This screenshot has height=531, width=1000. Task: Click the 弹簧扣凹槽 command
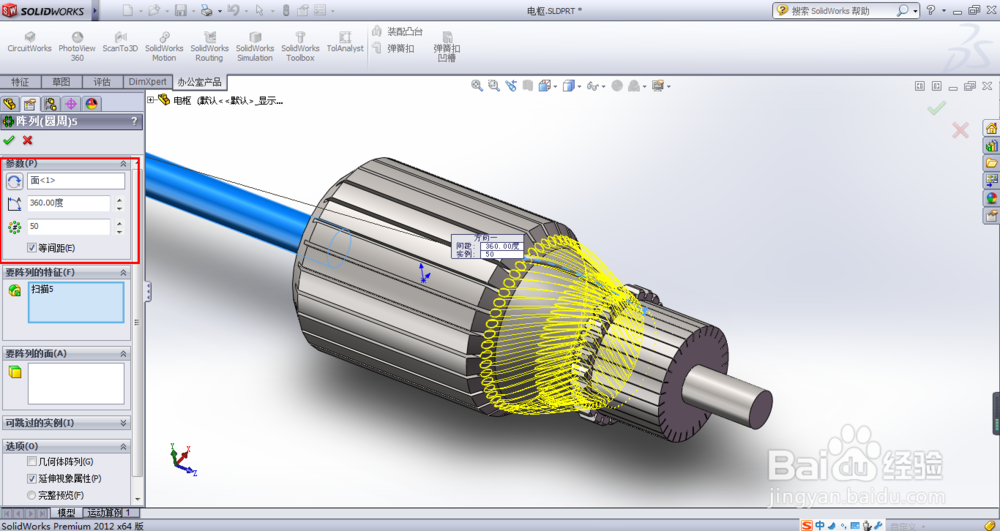[x=447, y=47]
